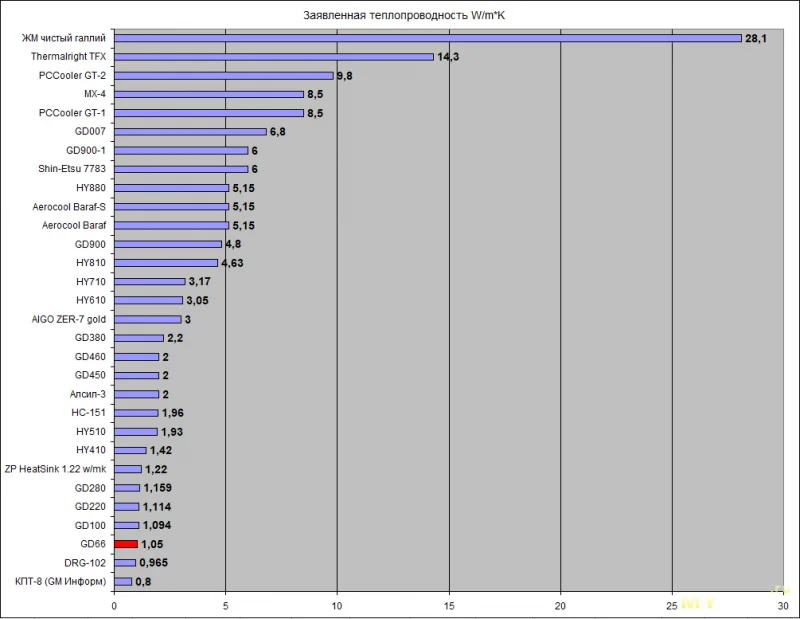Click the HY710 label

point(91,281)
